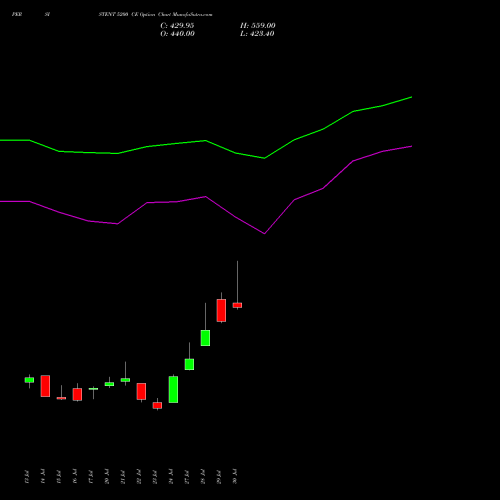Click the low value L: 423.40
500x500 pixels.
(x=257, y=34)
